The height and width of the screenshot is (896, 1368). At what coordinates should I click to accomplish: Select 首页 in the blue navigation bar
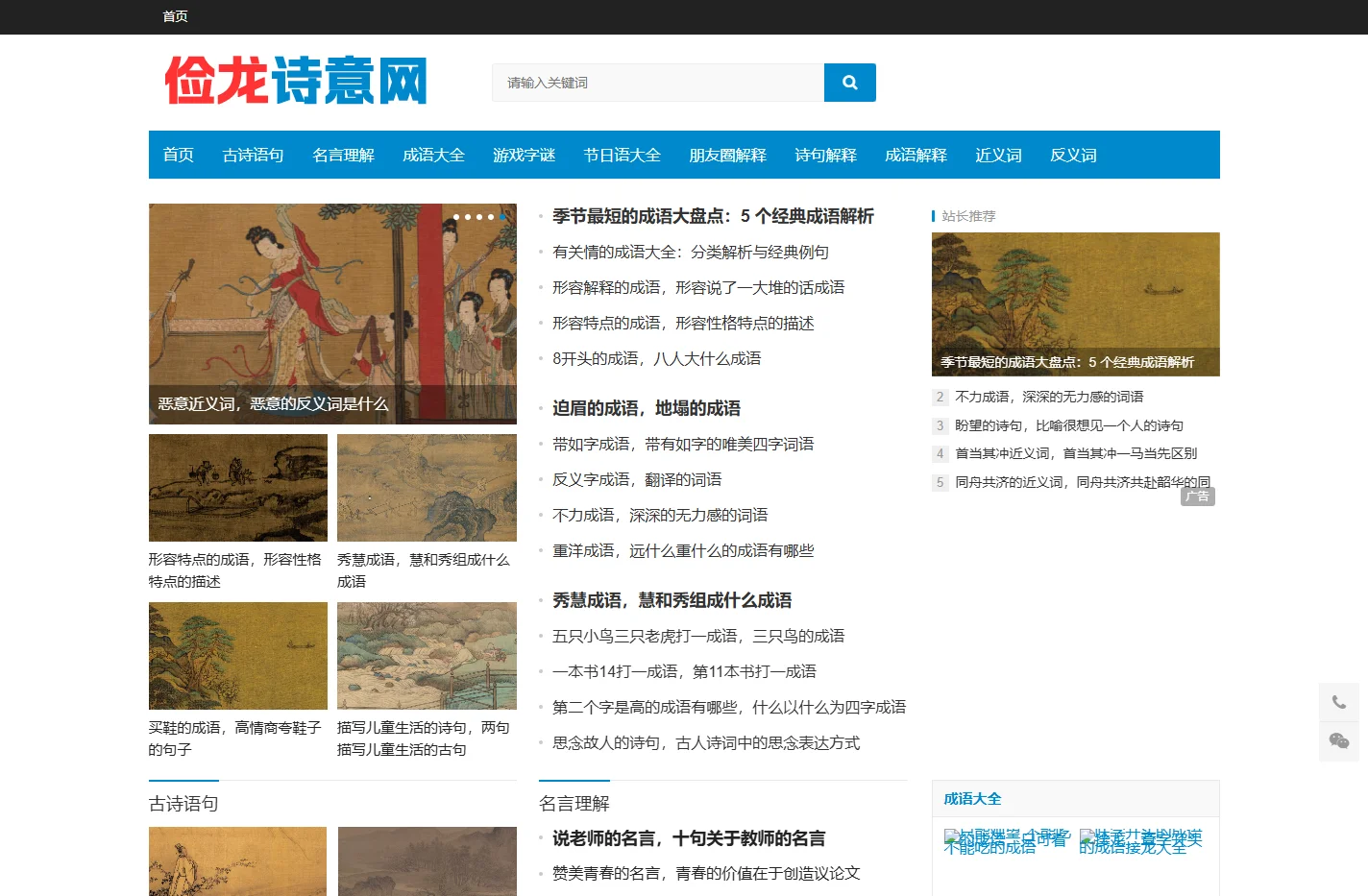pyautogui.click(x=178, y=155)
